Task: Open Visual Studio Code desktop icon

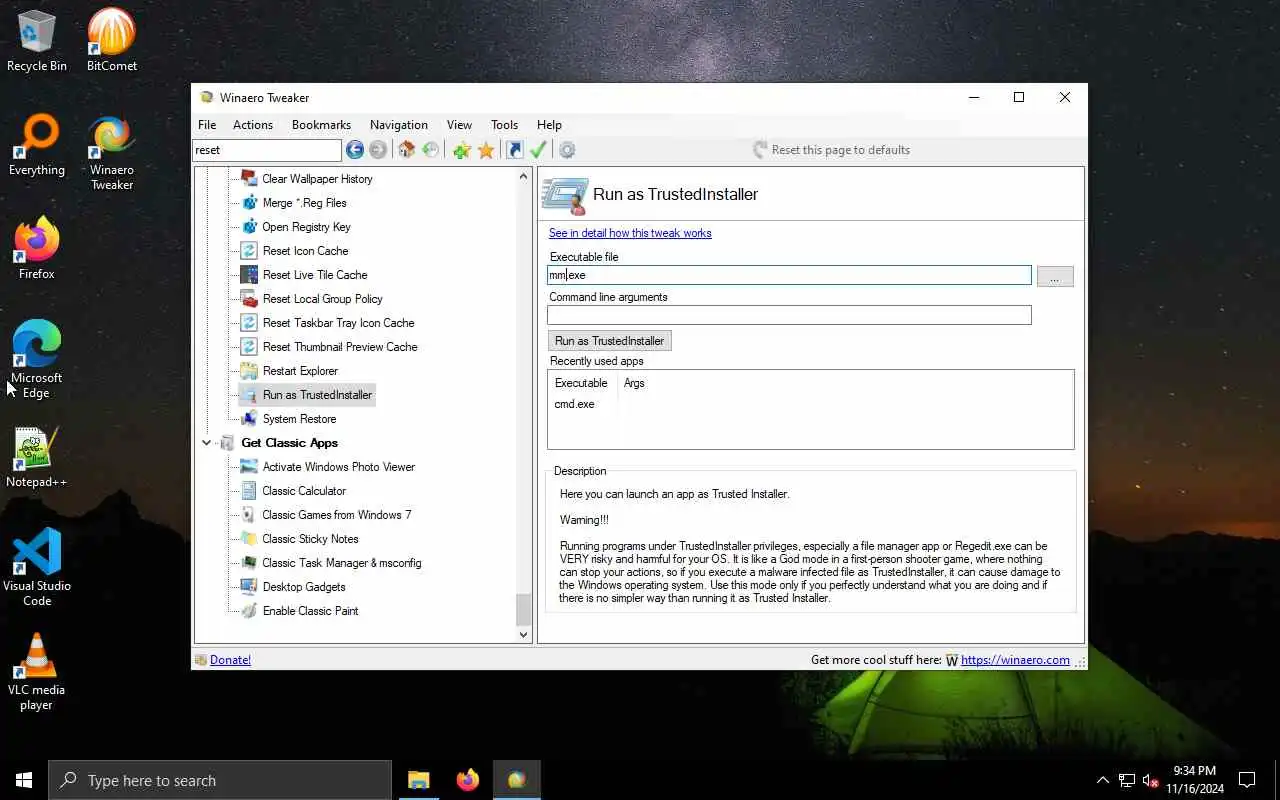Action: click(37, 567)
